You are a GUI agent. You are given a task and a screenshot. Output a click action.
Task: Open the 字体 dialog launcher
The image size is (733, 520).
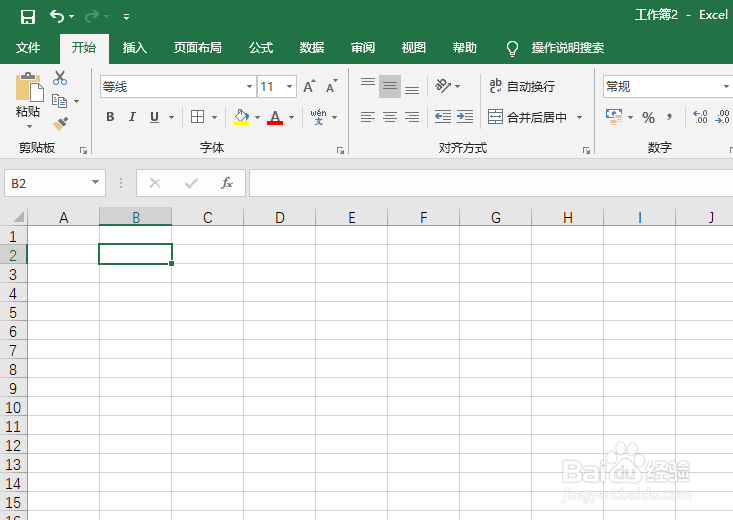coord(340,150)
